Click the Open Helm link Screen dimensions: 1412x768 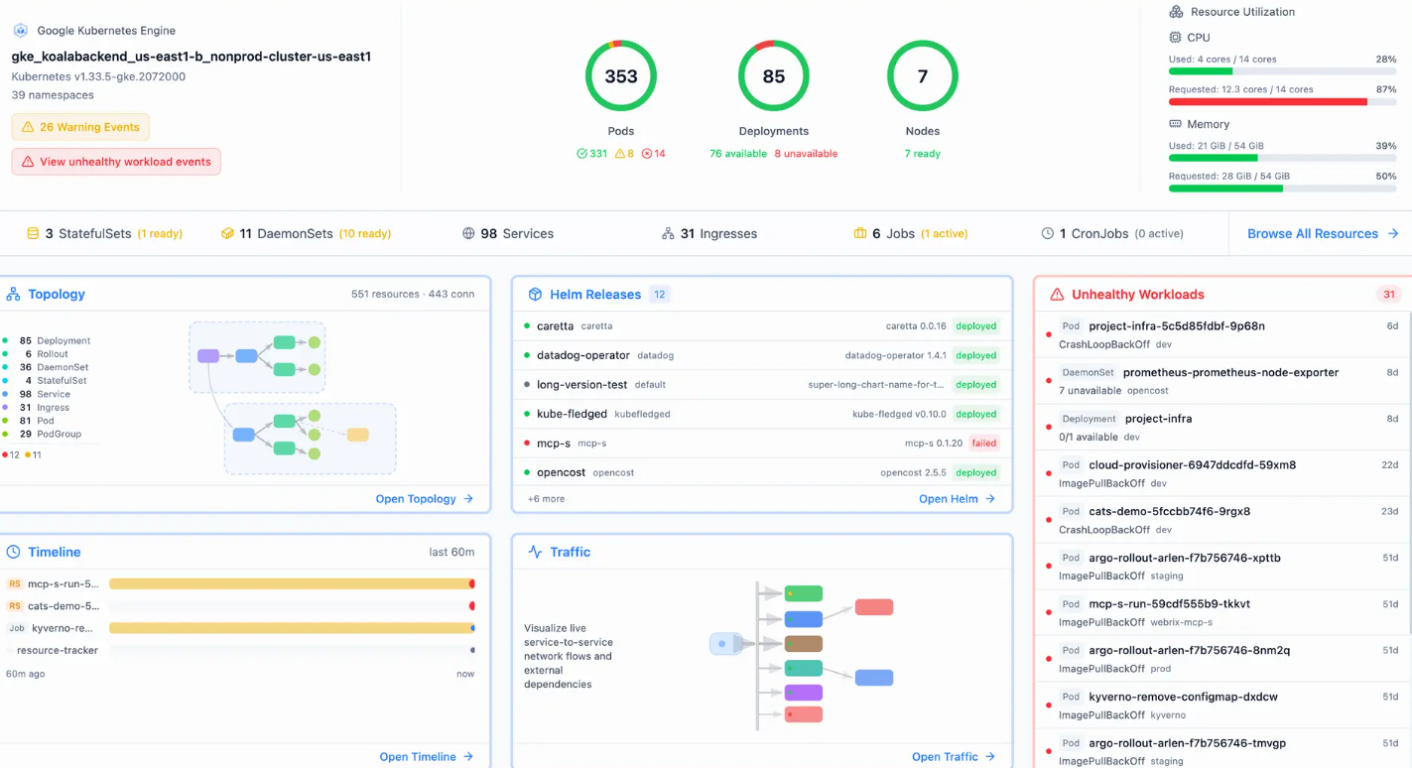coord(957,499)
